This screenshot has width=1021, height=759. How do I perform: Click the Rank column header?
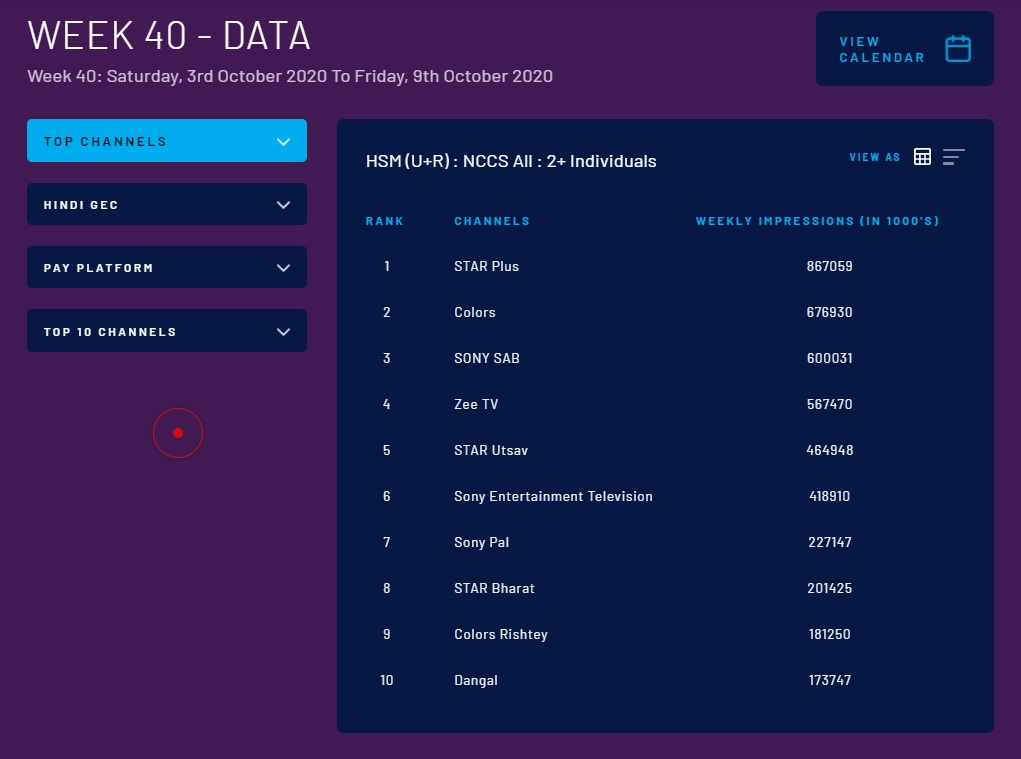click(x=385, y=221)
